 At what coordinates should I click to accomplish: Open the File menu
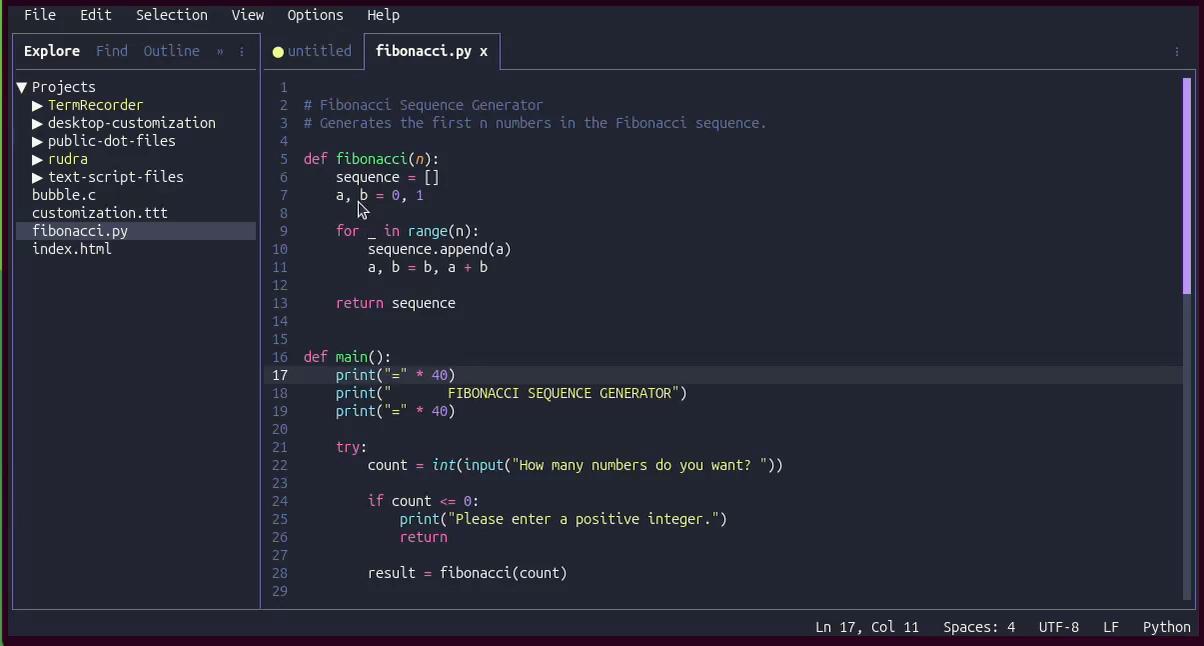40,15
